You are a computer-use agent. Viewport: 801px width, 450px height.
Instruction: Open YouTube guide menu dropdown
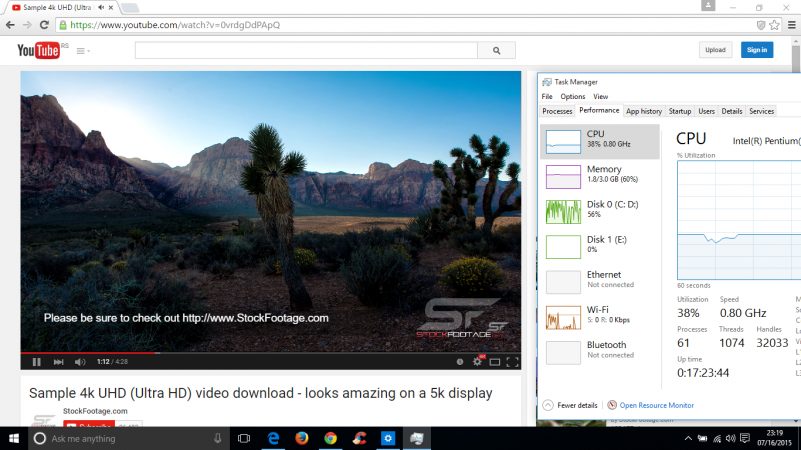[x=83, y=51]
